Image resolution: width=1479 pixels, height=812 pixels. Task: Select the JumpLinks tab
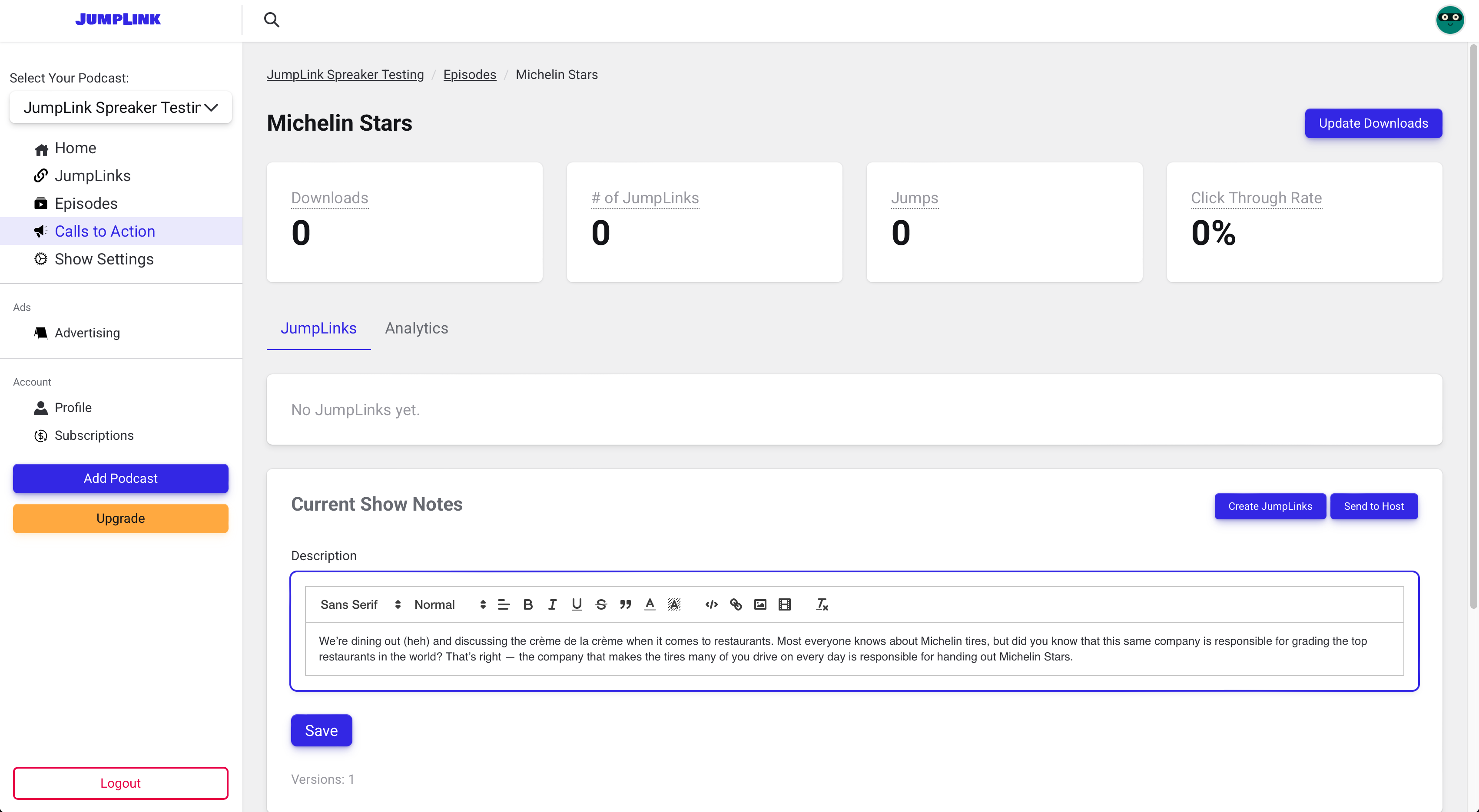click(x=319, y=328)
